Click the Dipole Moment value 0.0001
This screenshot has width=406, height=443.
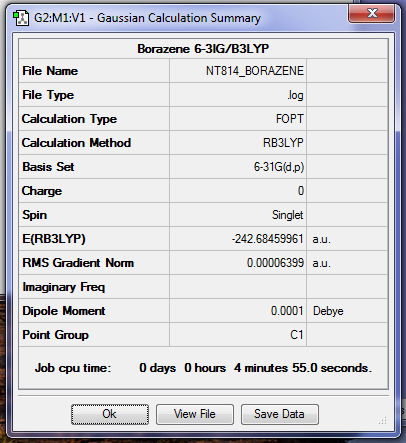click(238, 311)
